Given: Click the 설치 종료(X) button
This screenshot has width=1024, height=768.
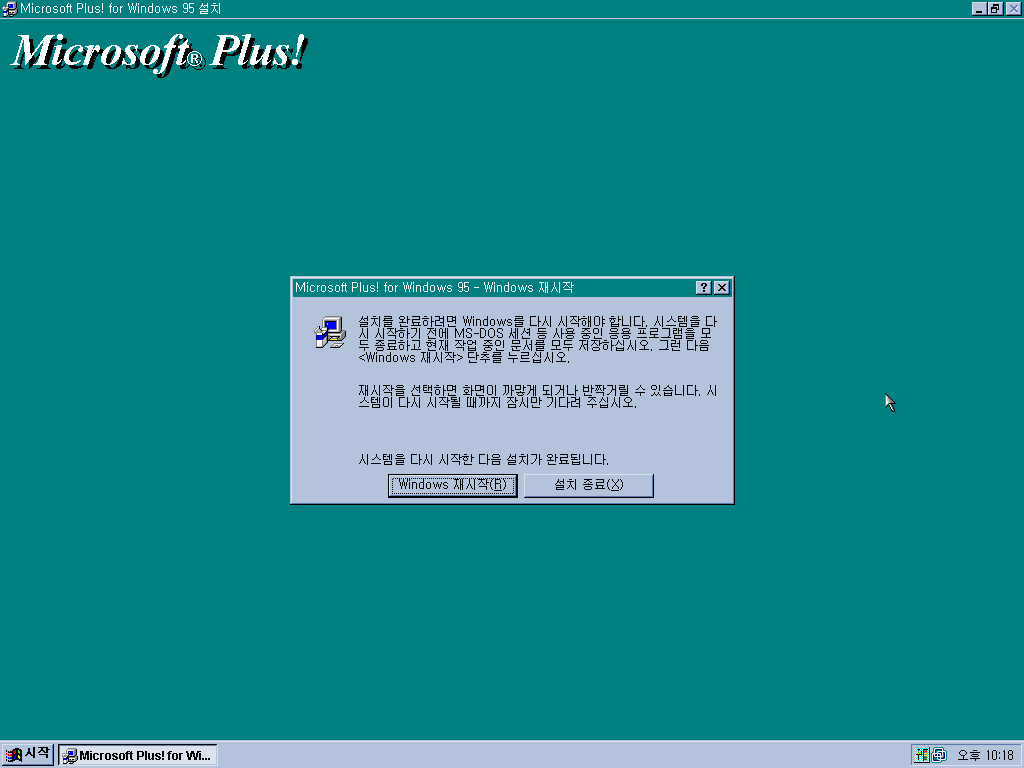Looking at the screenshot, I should pyautogui.click(x=588, y=485).
